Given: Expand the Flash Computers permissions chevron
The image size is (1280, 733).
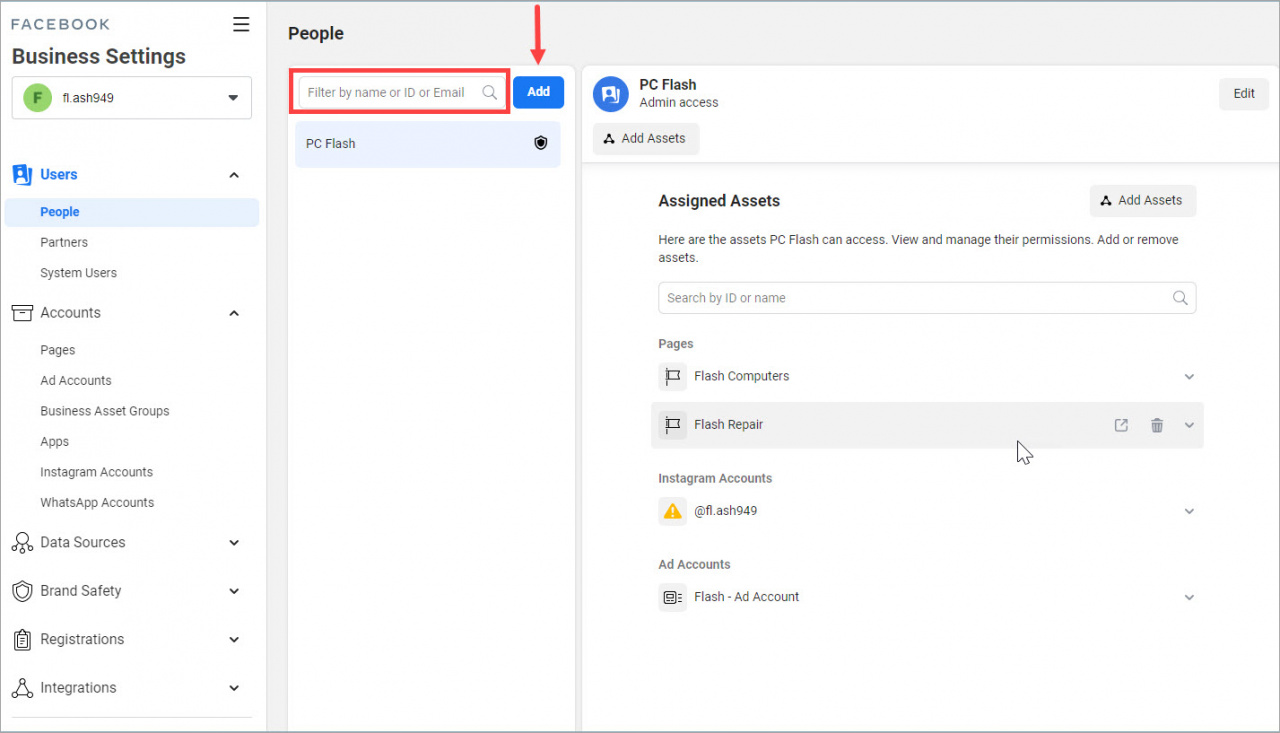Looking at the screenshot, I should click(x=1189, y=377).
